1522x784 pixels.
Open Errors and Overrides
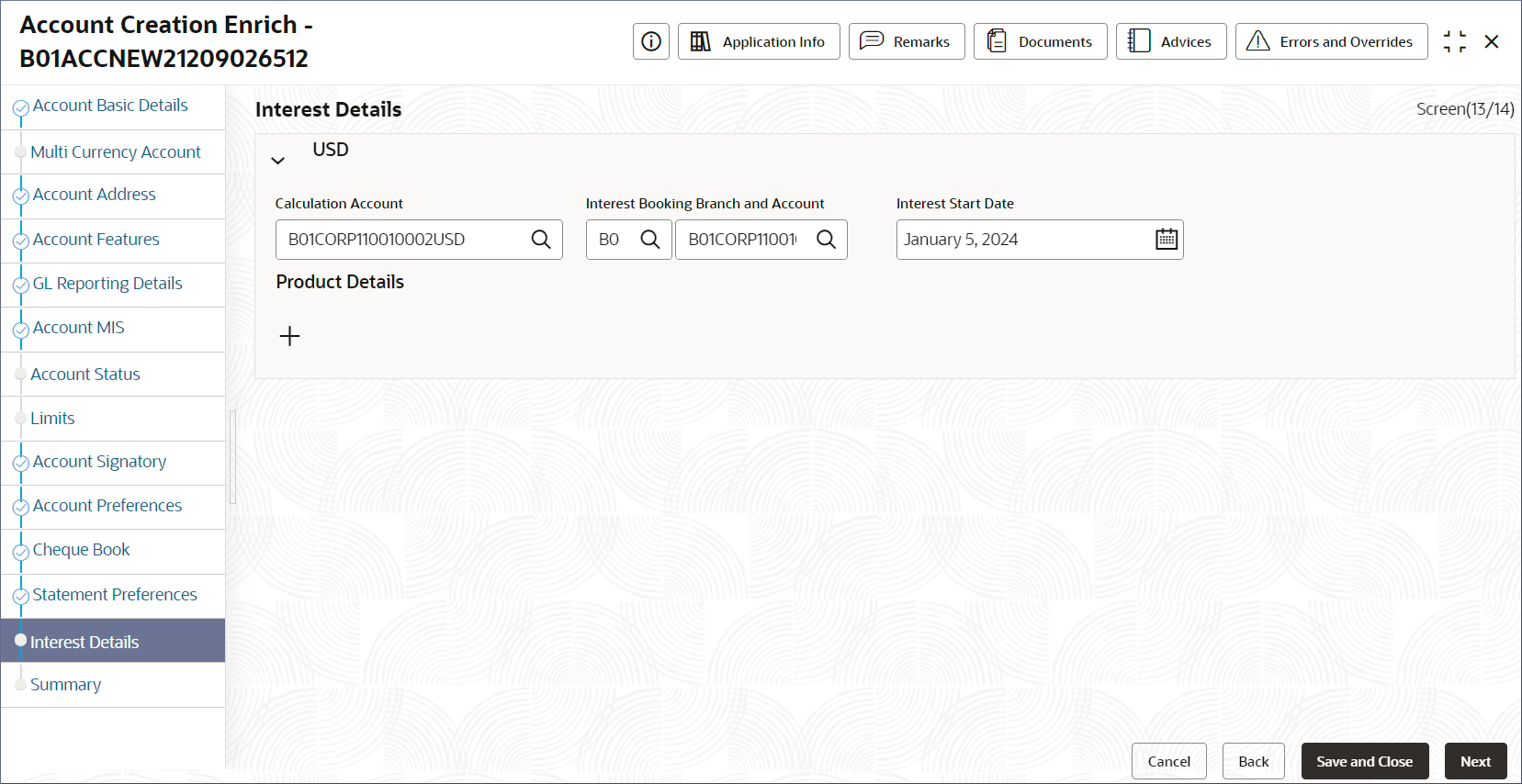coord(1331,41)
